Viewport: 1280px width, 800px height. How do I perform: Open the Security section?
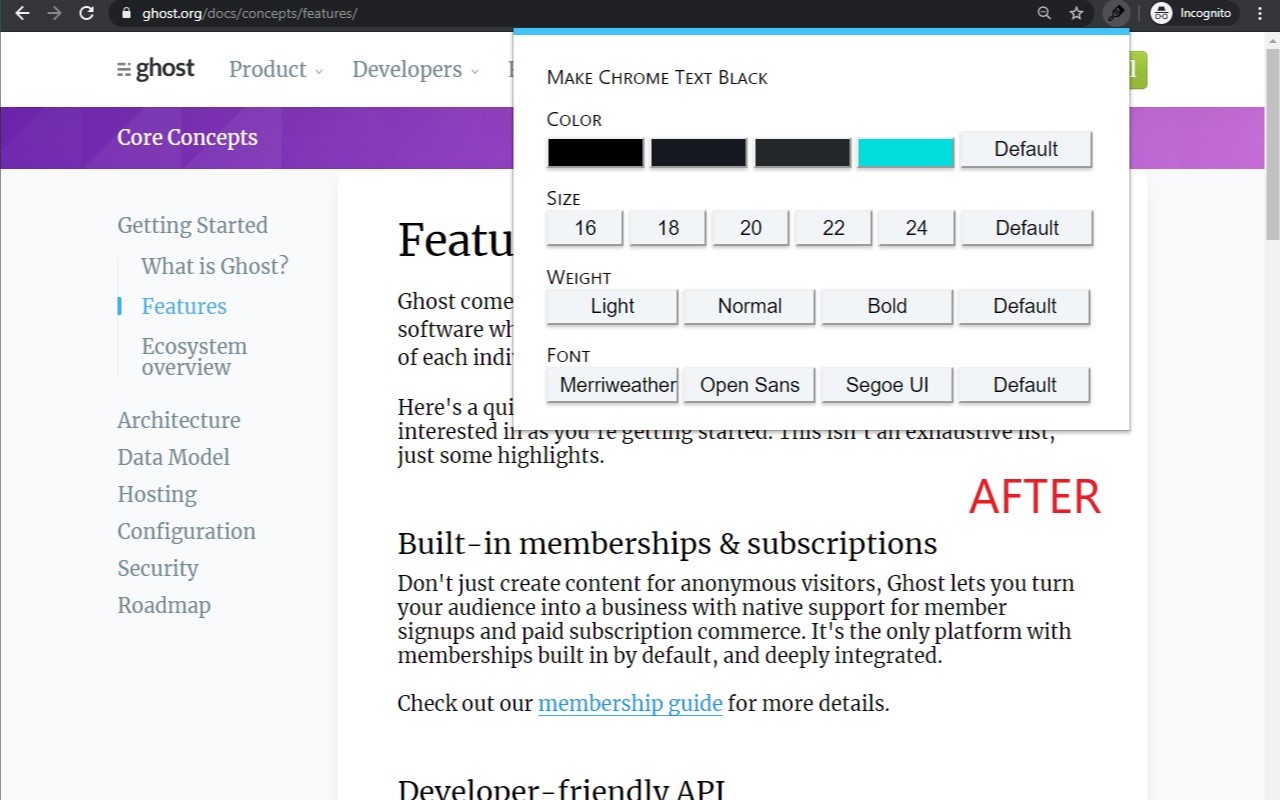point(158,568)
